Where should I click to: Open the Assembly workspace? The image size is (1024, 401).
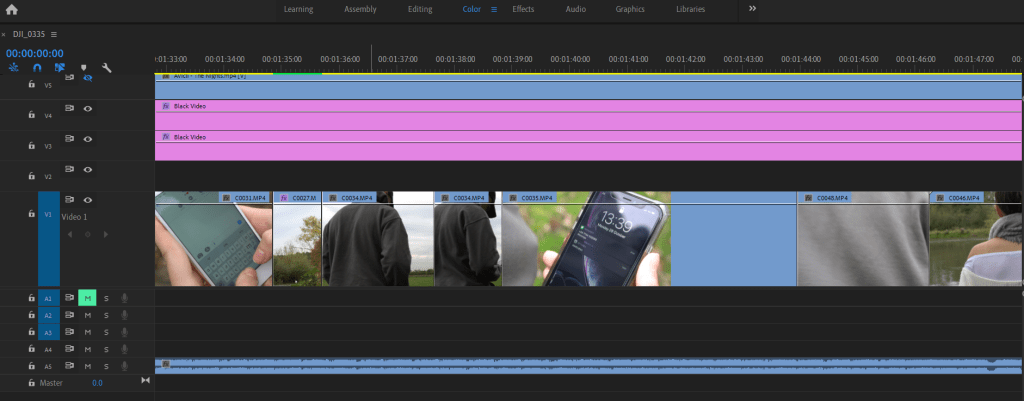(x=360, y=9)
